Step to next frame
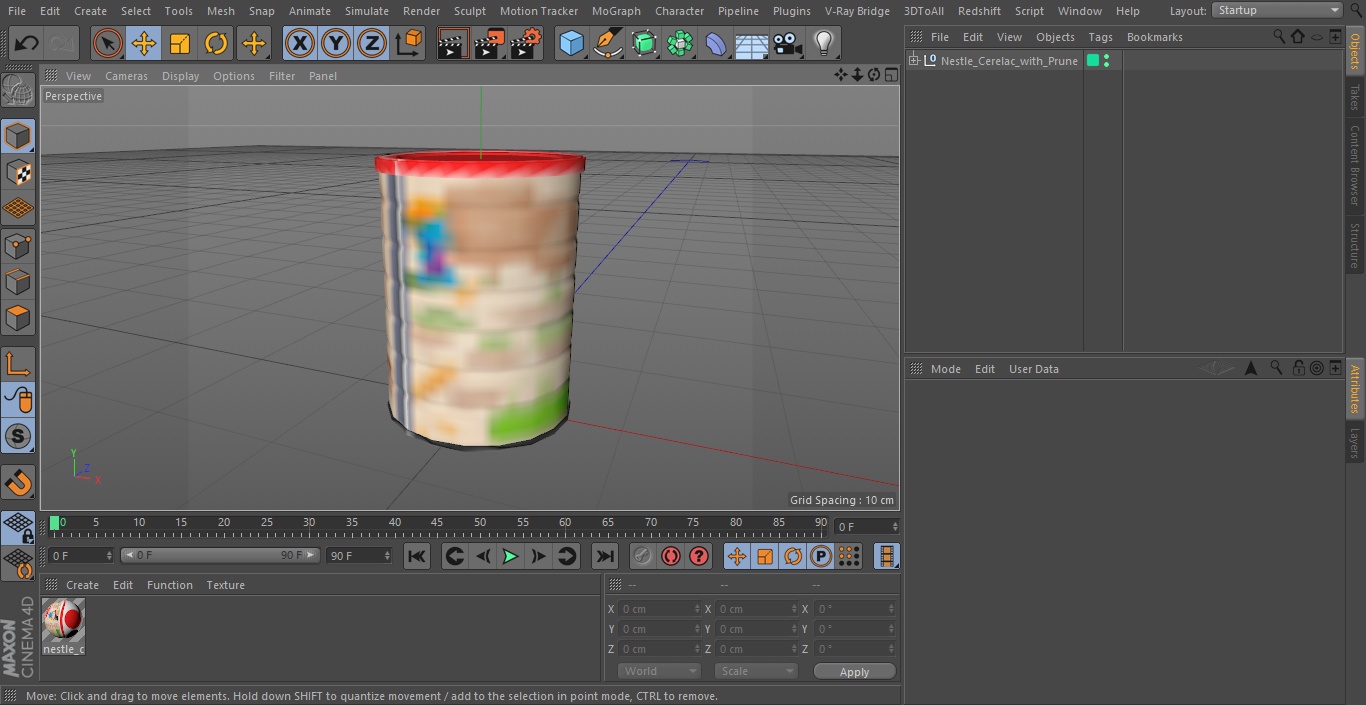The height and width of the screenshot is (705, 1366). [x=538, y=556]
